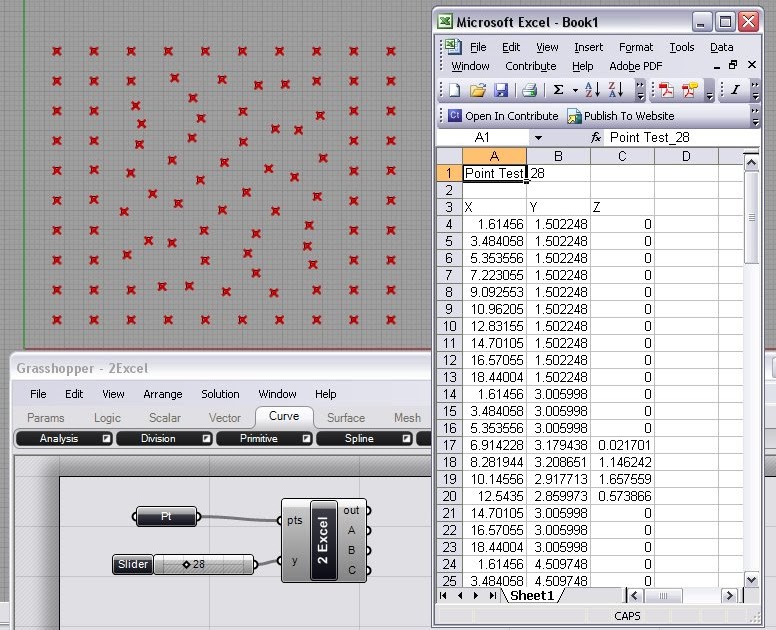The height and width of the screenshot is (630, 776).
Task: Click the AutoSum sigma icon
Action: tap(558, 90)
